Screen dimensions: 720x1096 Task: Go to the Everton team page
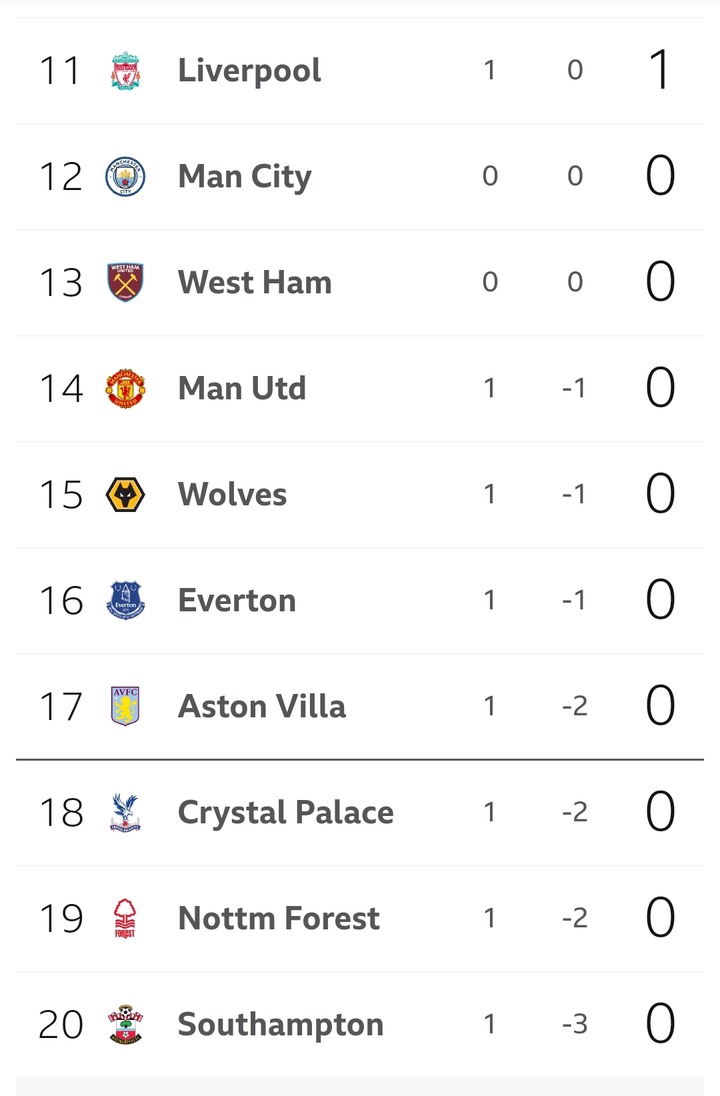(x=236, y=601)
